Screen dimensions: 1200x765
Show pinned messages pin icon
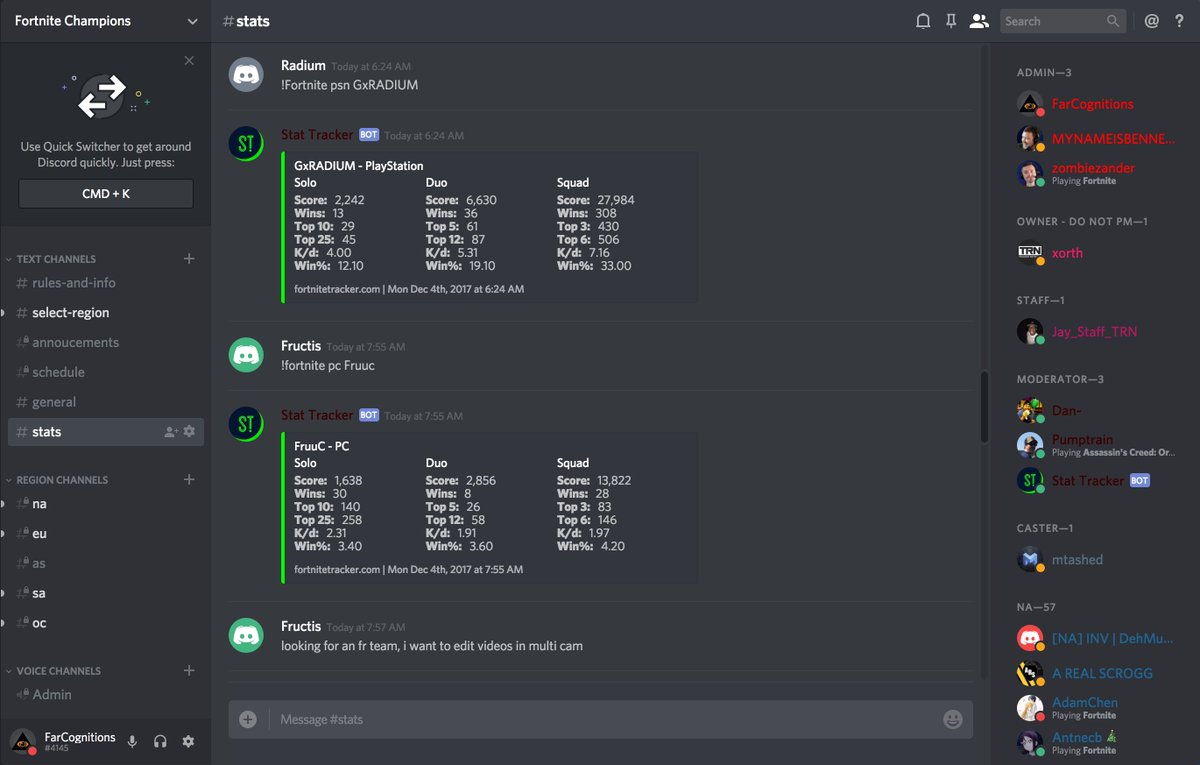pyautogui.click(x=951, y=21)
